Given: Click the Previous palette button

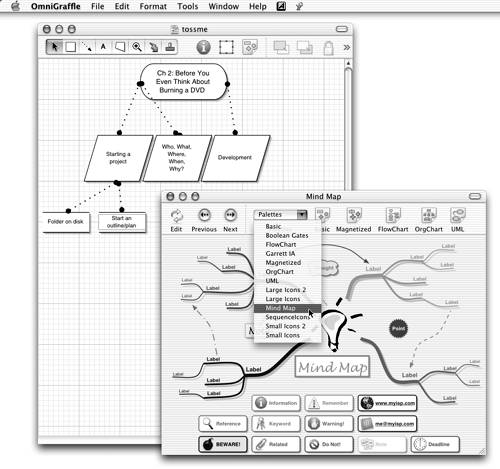Looking at the screenshot, I should (x=204, y=220).
